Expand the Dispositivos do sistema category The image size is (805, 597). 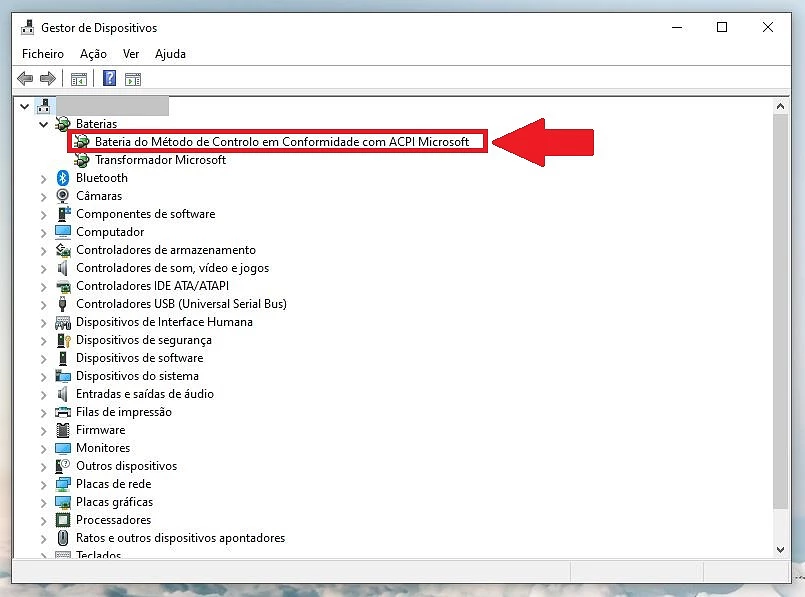(x=44, y=376)
